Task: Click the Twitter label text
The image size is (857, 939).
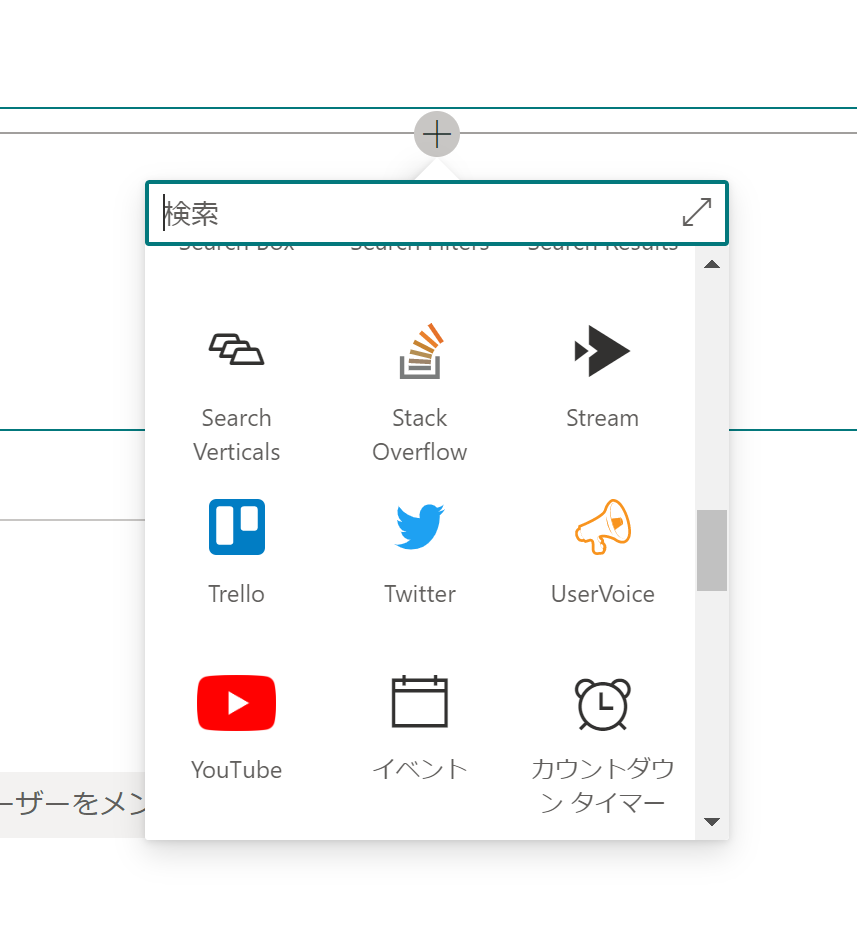Action: (x=420, y=594)
